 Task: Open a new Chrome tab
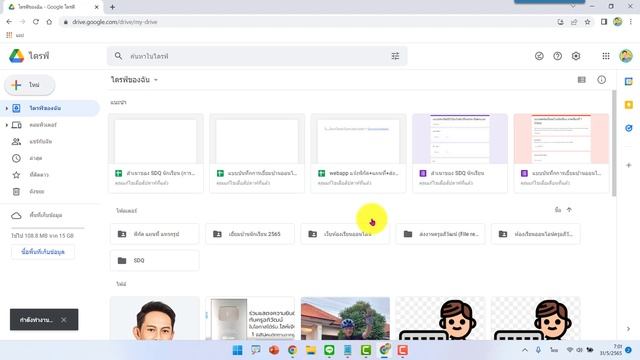112,7
